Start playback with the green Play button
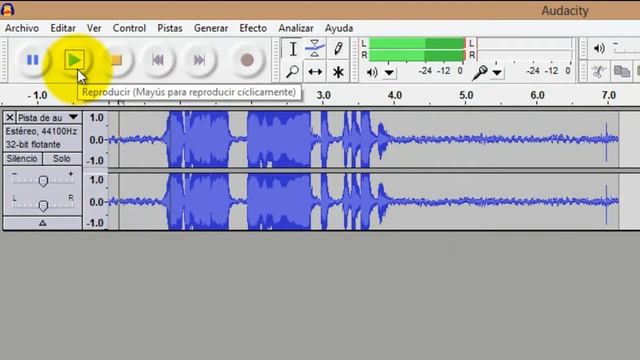Screen dimensions: 640x360 pyautogui.click(x=74, y=60)
